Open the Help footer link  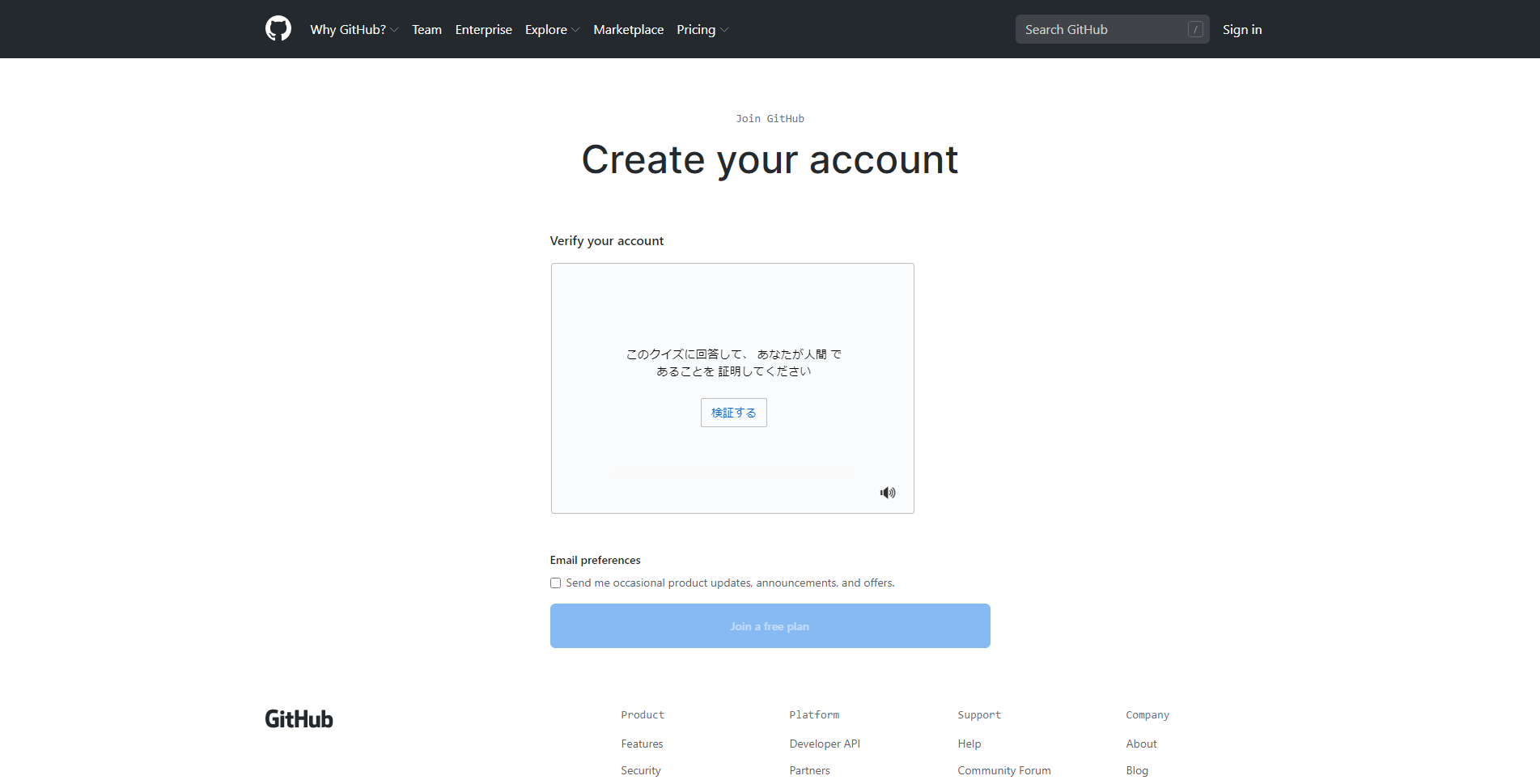(969, 744)
